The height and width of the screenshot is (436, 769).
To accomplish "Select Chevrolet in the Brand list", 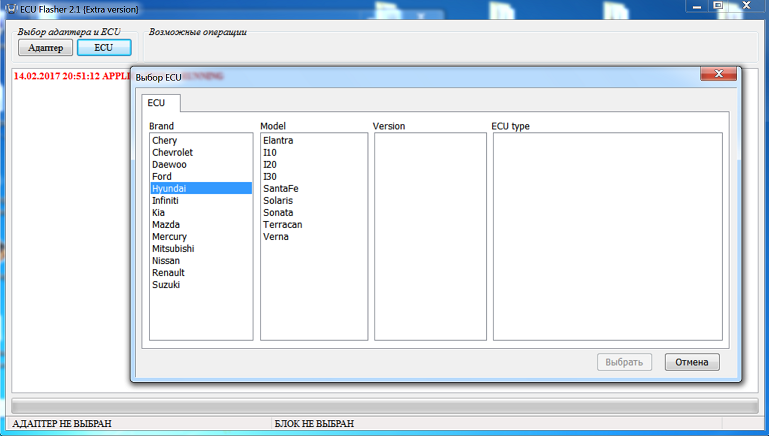I will pyautogui.click(x=201, y=153).
